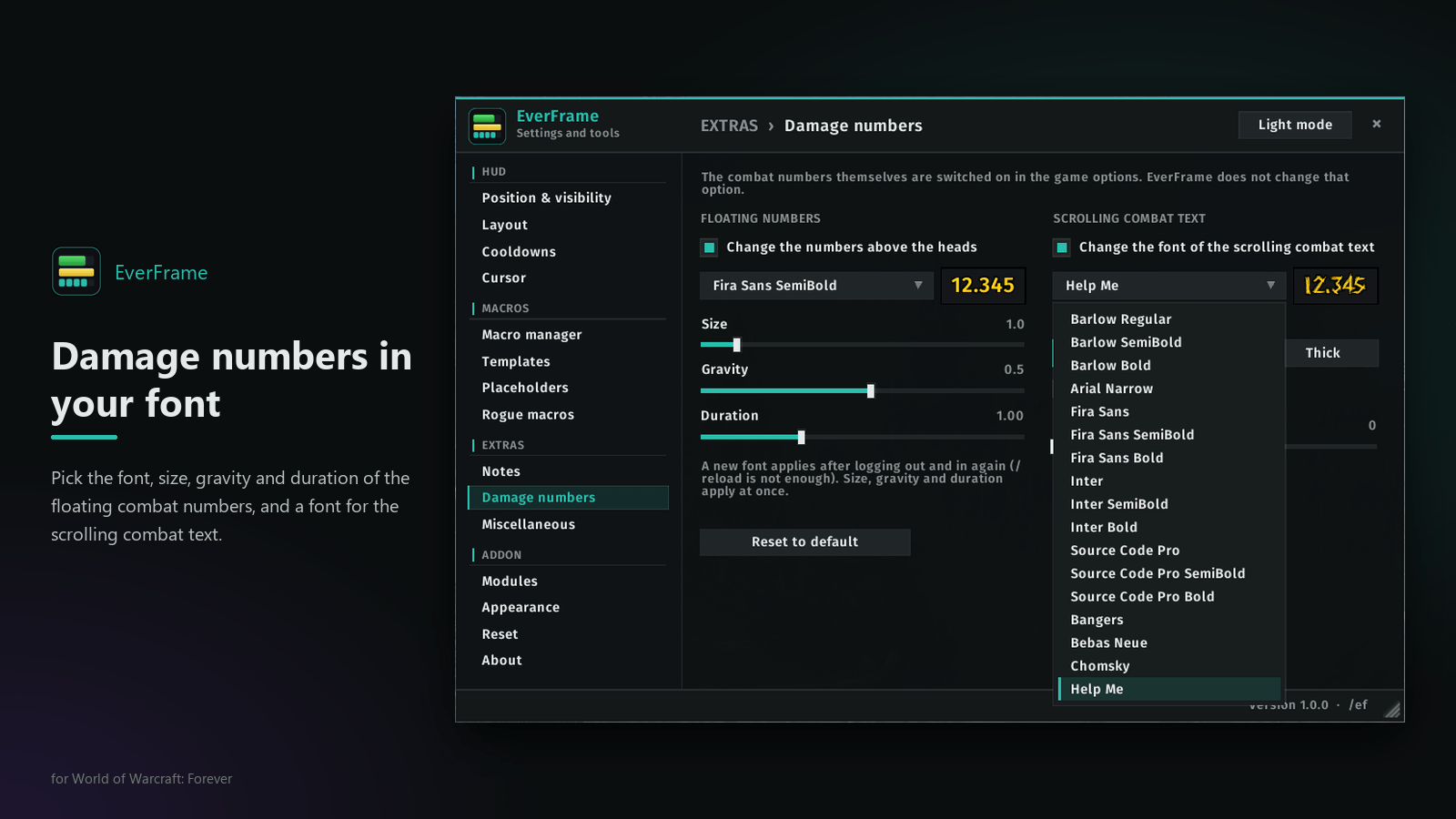Click the Thick outline button
Viewport: 1456px width, 819px height.
(x=1331, y=353)
